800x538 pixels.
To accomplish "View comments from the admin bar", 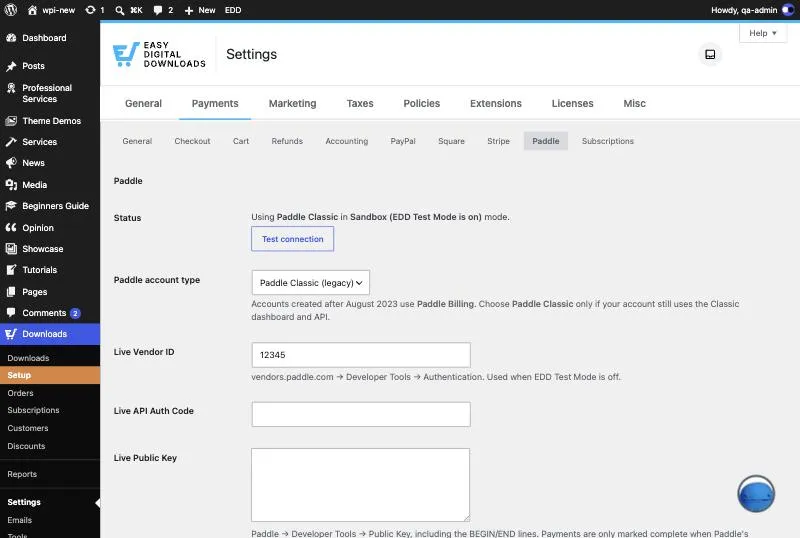I will 163,10.
